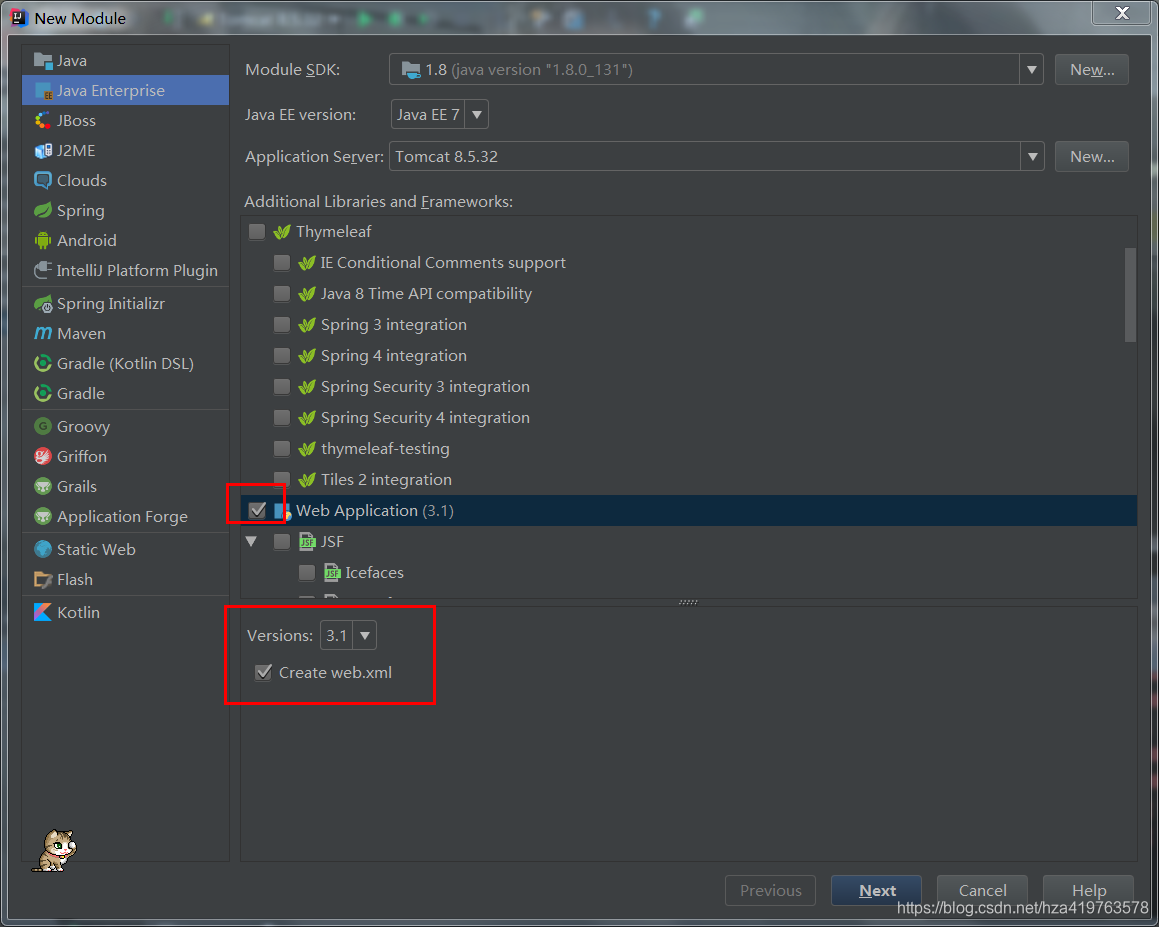Select the Web Application (3.1) row

pos(689,511)
